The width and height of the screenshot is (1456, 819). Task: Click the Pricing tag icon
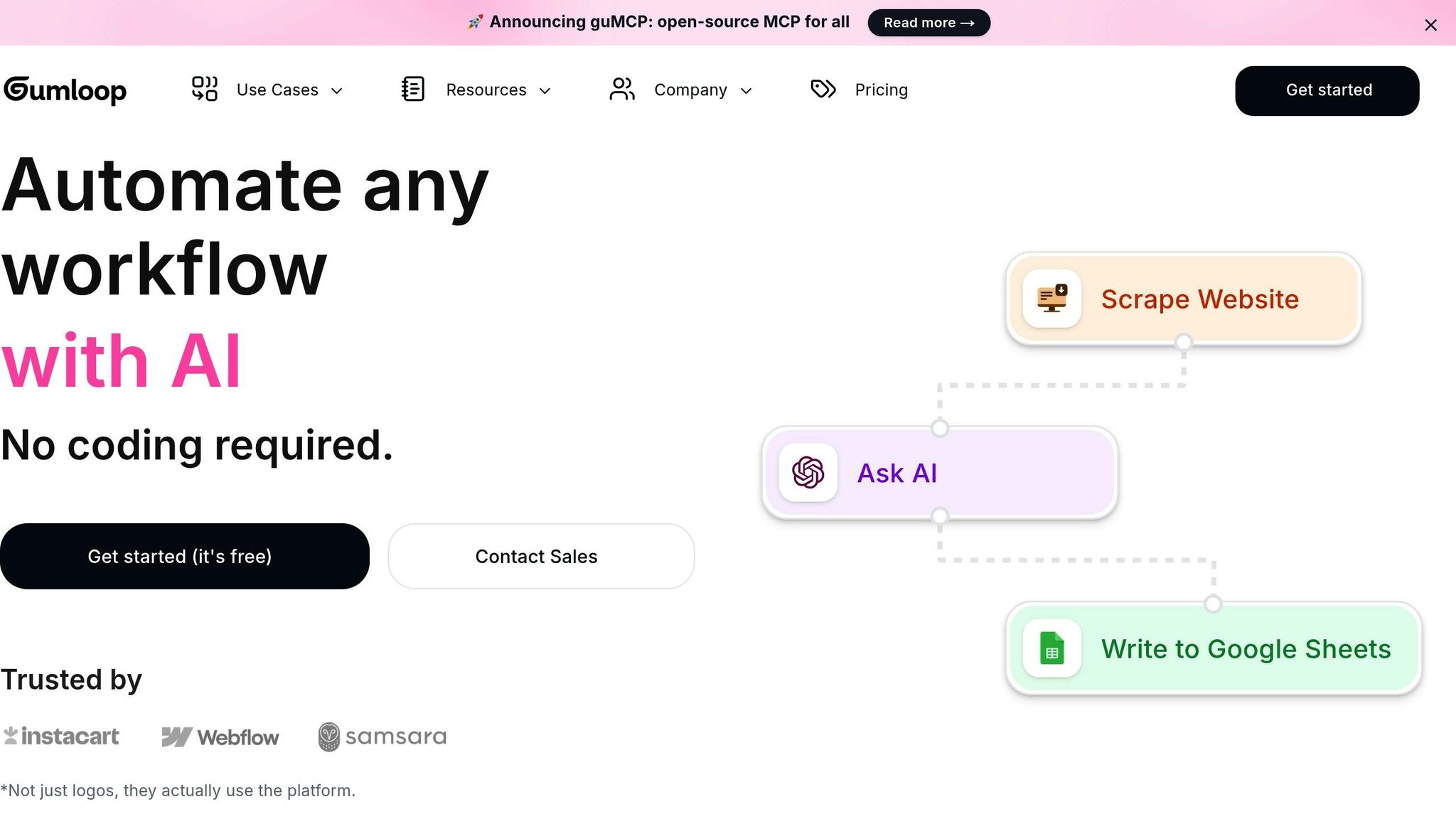coord(823,89)
